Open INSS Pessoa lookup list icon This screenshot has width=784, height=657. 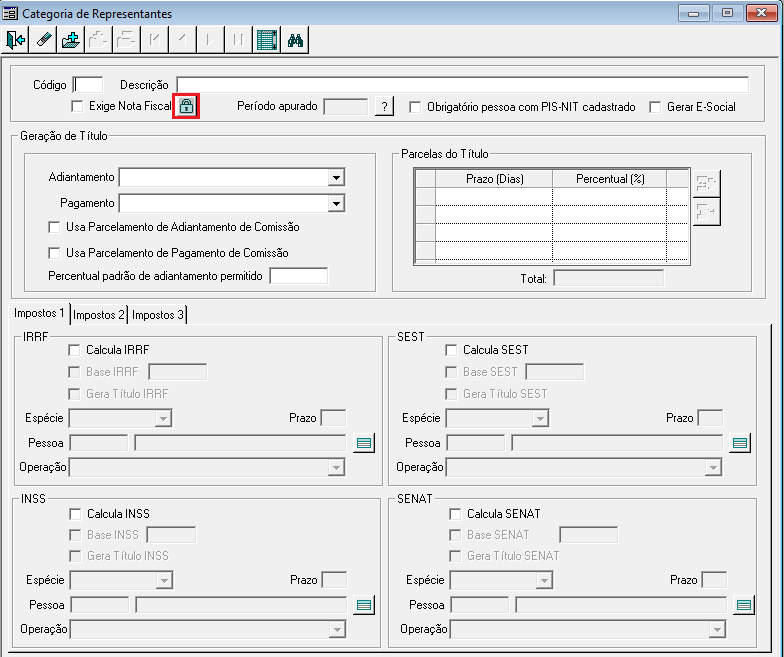(364, 605)
